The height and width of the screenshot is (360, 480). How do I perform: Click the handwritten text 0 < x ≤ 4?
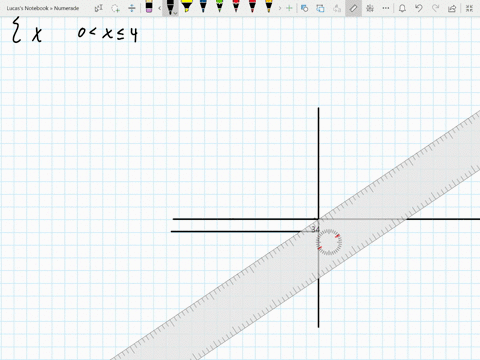pos(107,34)
